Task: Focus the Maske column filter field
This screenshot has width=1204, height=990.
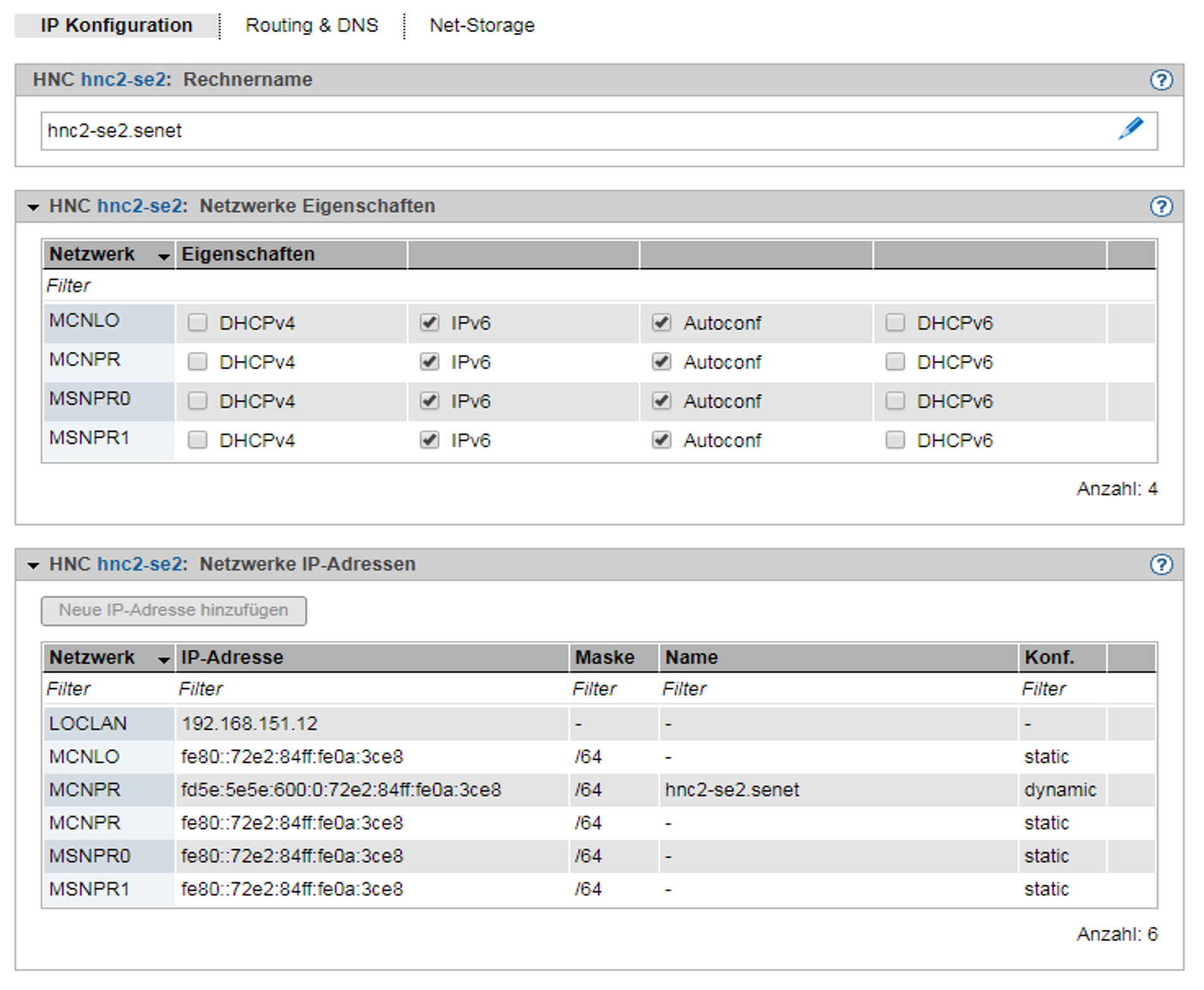Action: (x=613, y=689)
